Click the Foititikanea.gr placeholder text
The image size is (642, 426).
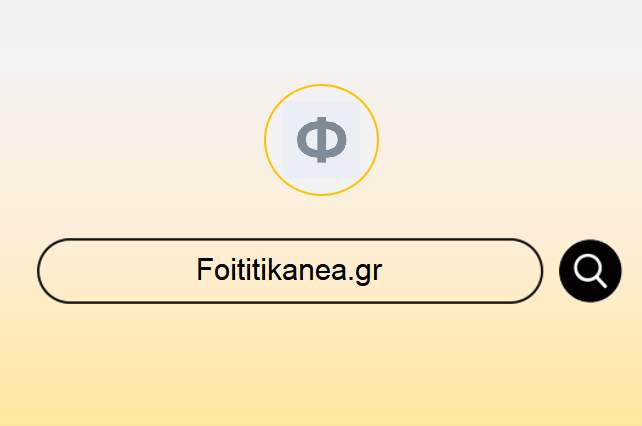coord(289,270)
